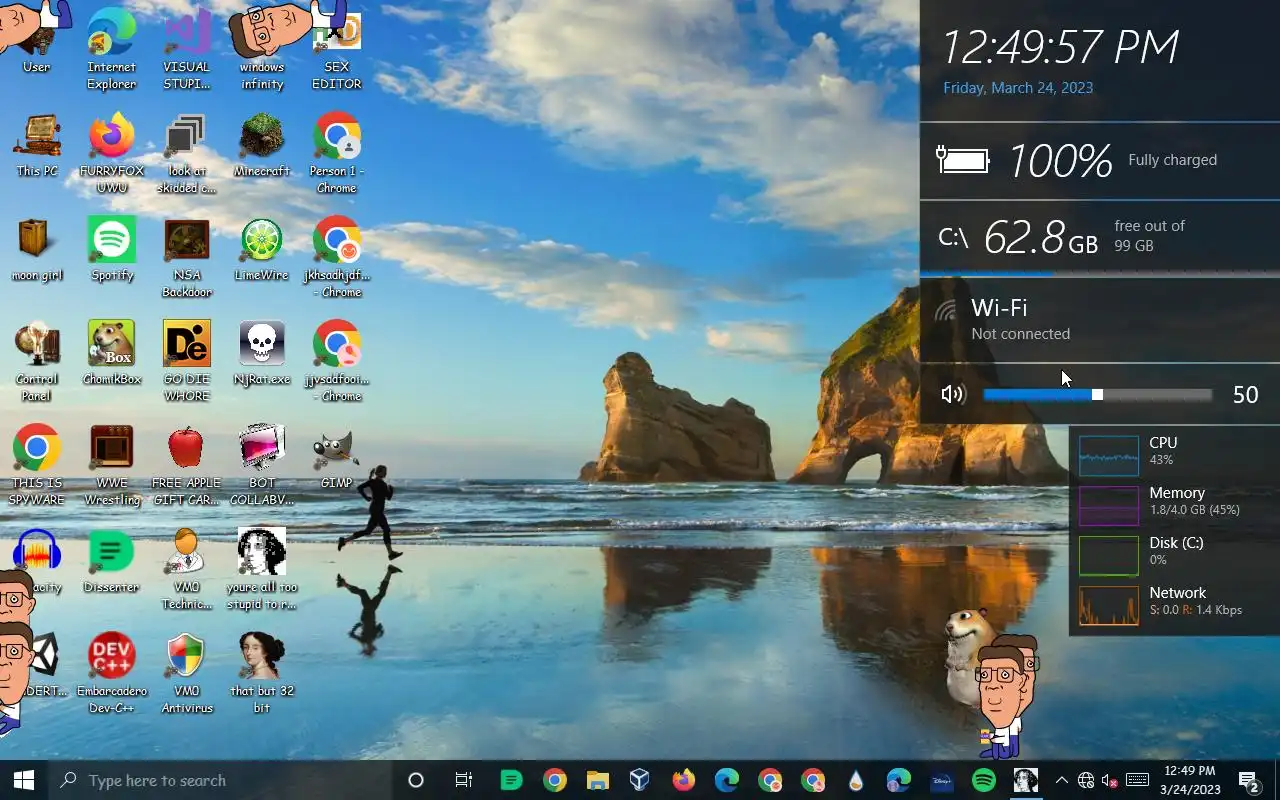Open File Explorer from the taskbar
This screenshot has width=1280, height=800.
click(597, 780)
